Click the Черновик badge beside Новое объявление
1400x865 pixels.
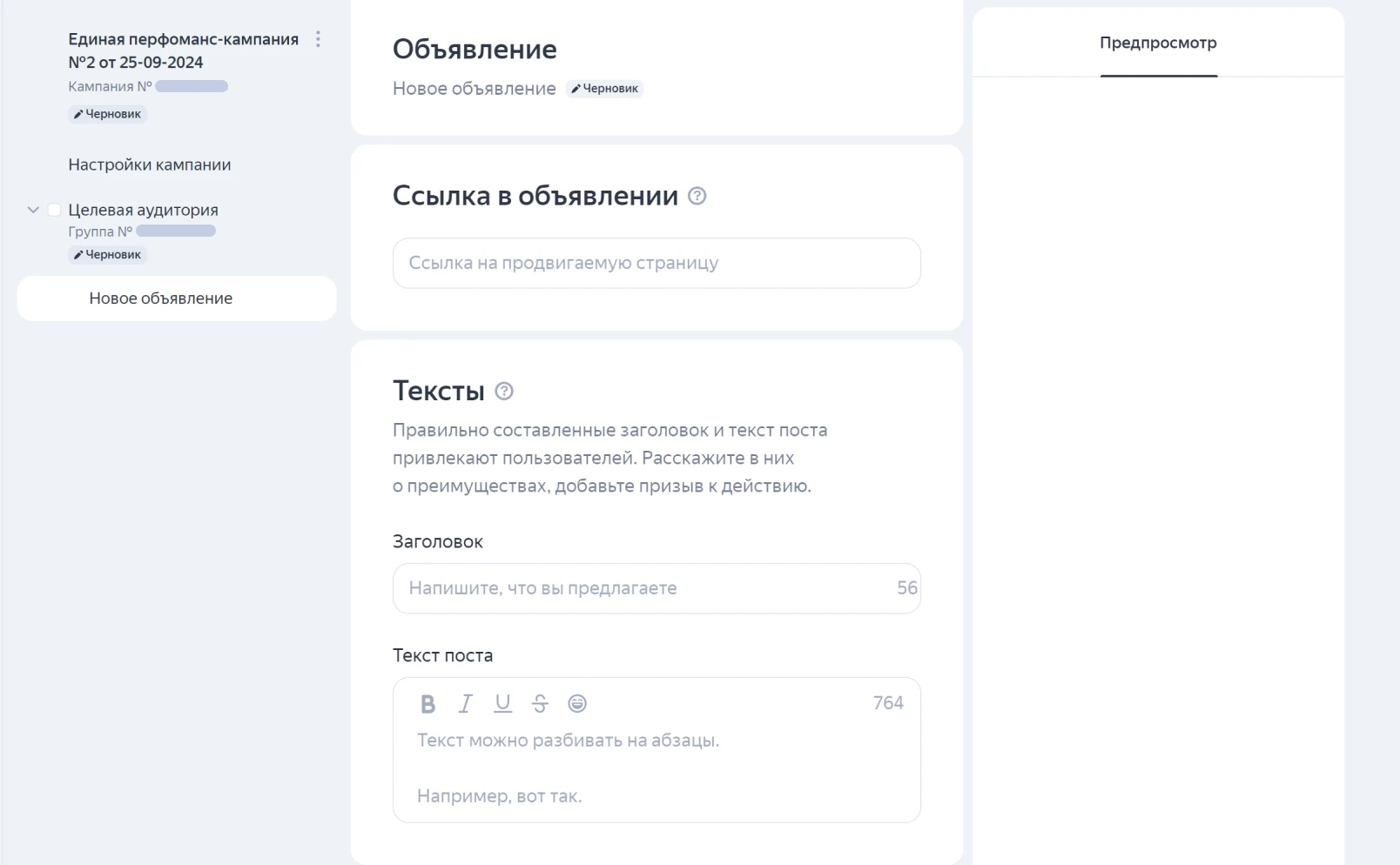(605, 89)
